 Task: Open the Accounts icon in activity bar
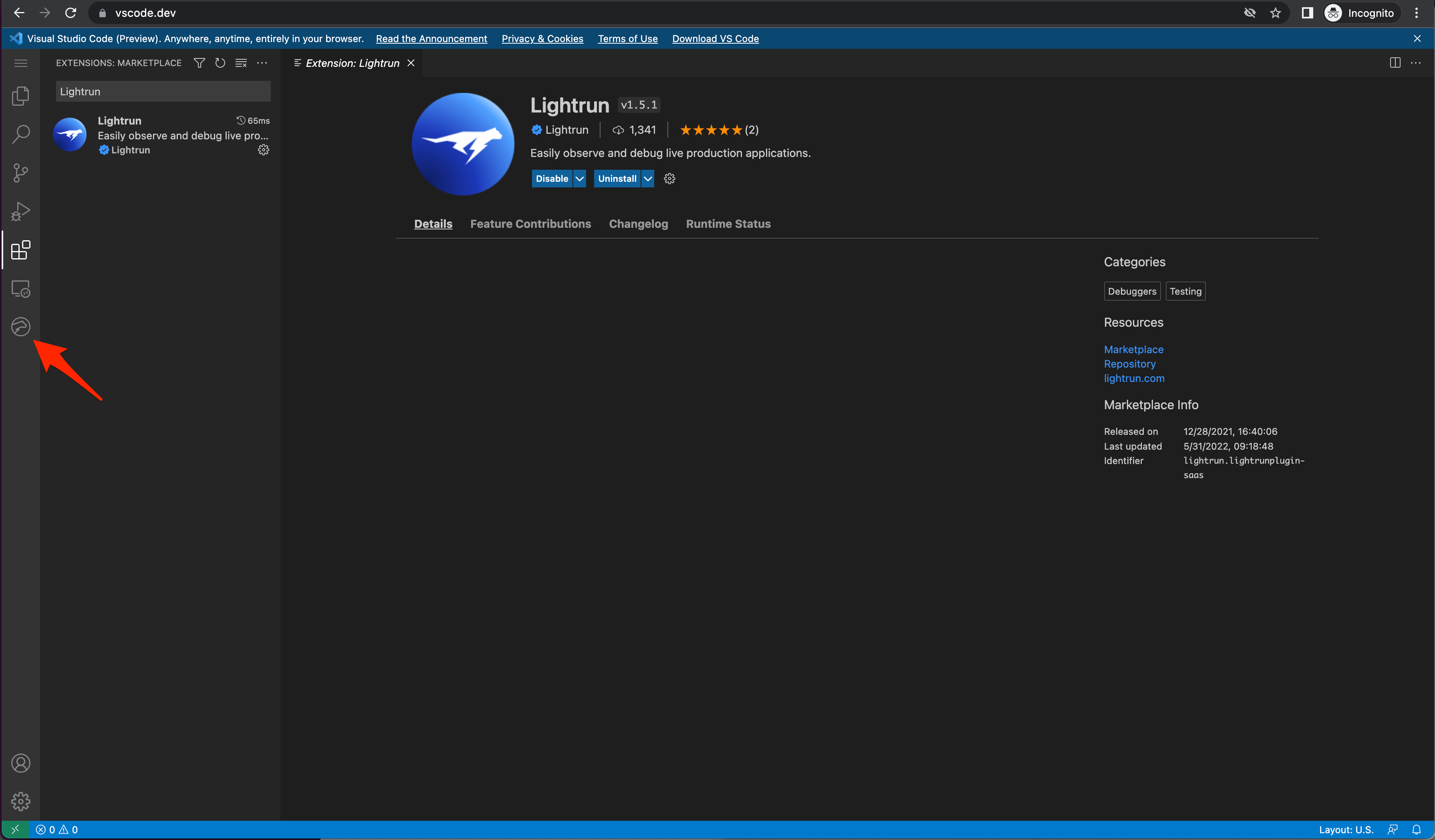pos(20,763)
